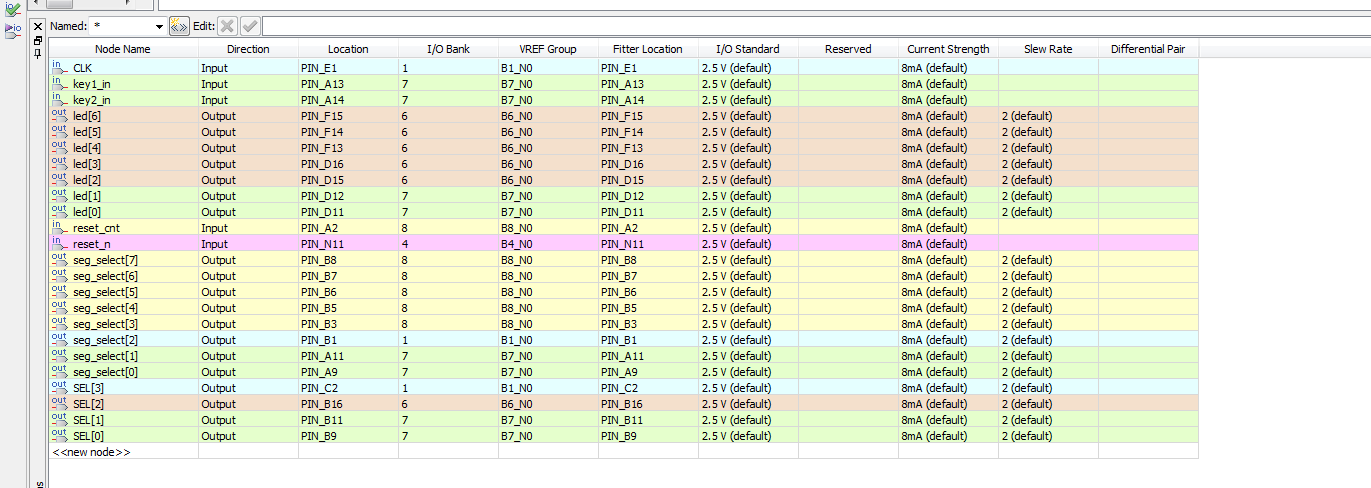Viewport: 1371px width, 488px height.
Task: Close the pin list panel
Action: tap(38, 25)
